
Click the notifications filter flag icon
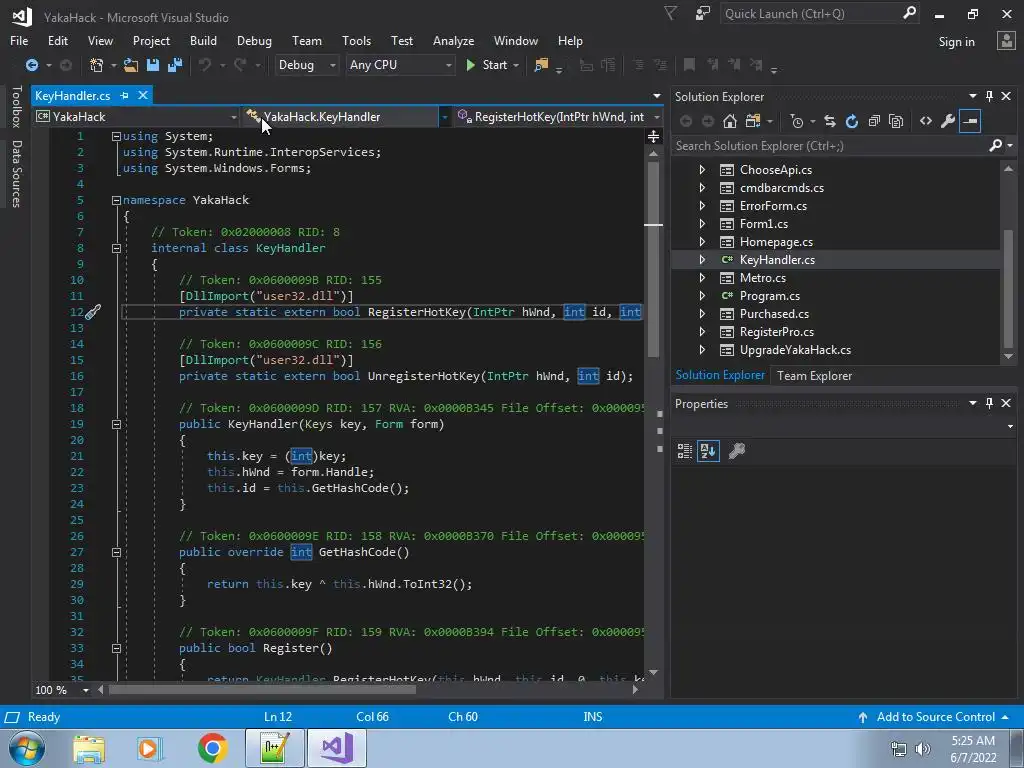click(671, 13)
